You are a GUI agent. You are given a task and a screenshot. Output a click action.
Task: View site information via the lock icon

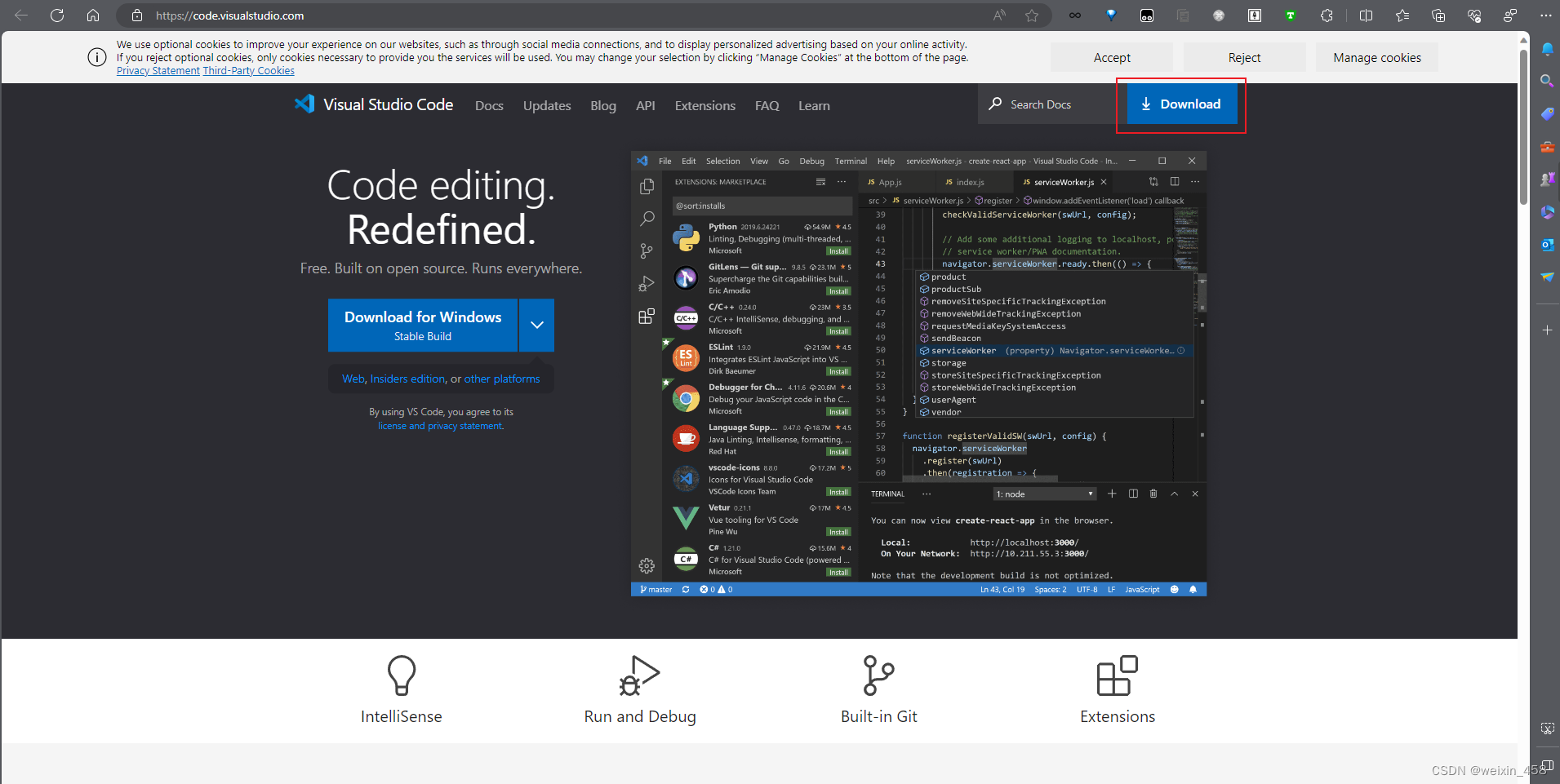[x=137, y=16]
